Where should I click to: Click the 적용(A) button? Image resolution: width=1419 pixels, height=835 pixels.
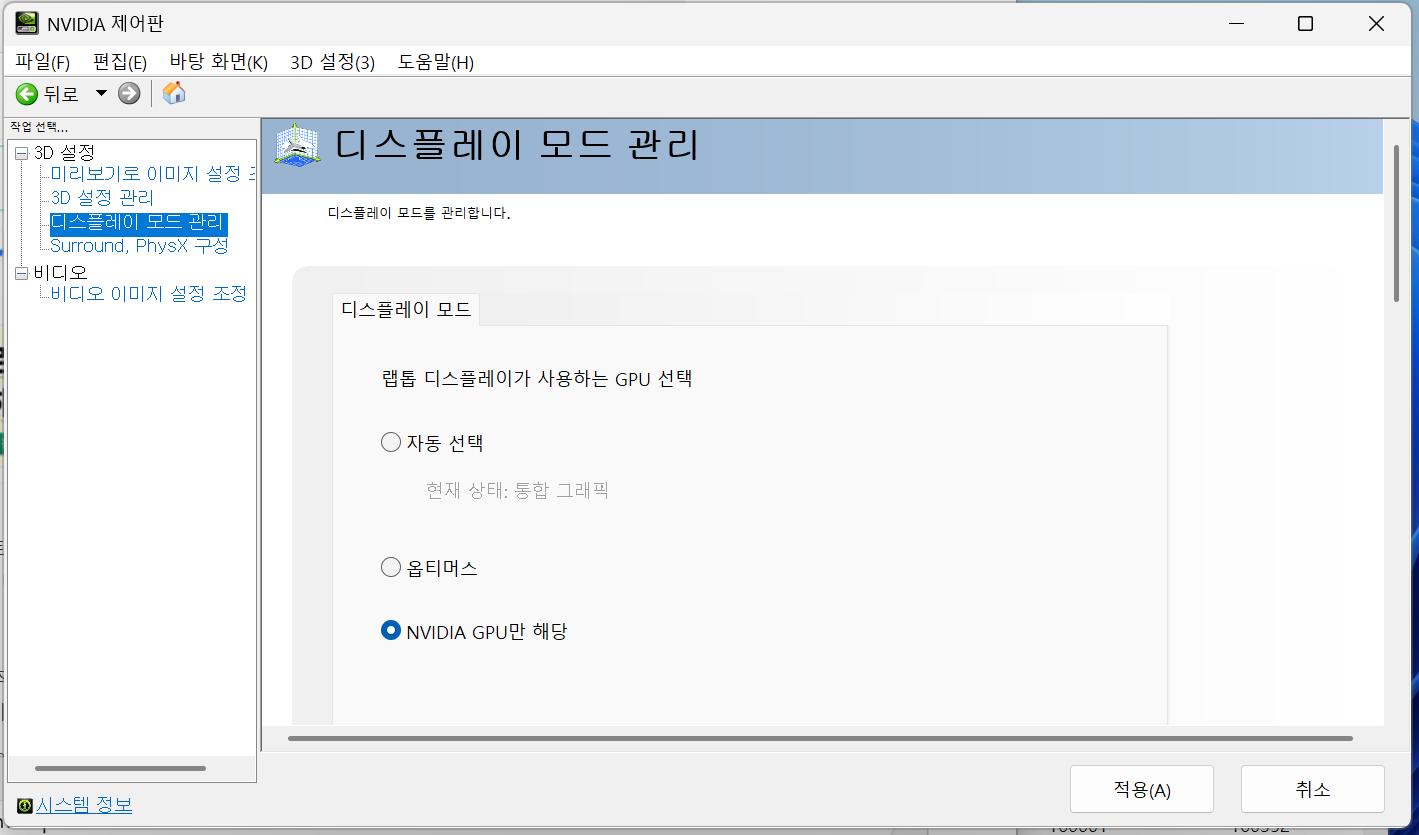(1141, 788)
